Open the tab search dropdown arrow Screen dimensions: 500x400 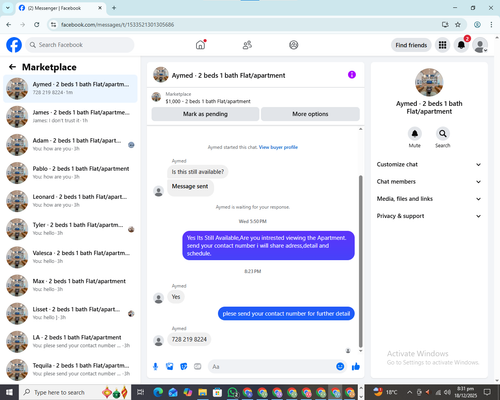tap(7, 8)
